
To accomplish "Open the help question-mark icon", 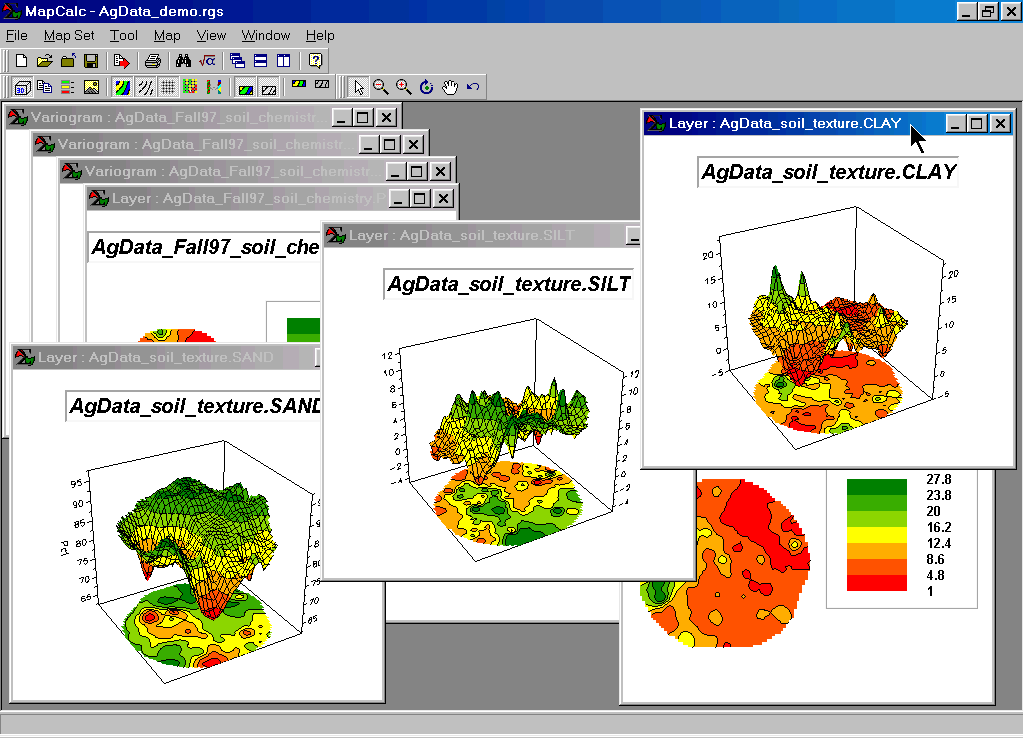I will pyautogui.click(x=315, y=61).
